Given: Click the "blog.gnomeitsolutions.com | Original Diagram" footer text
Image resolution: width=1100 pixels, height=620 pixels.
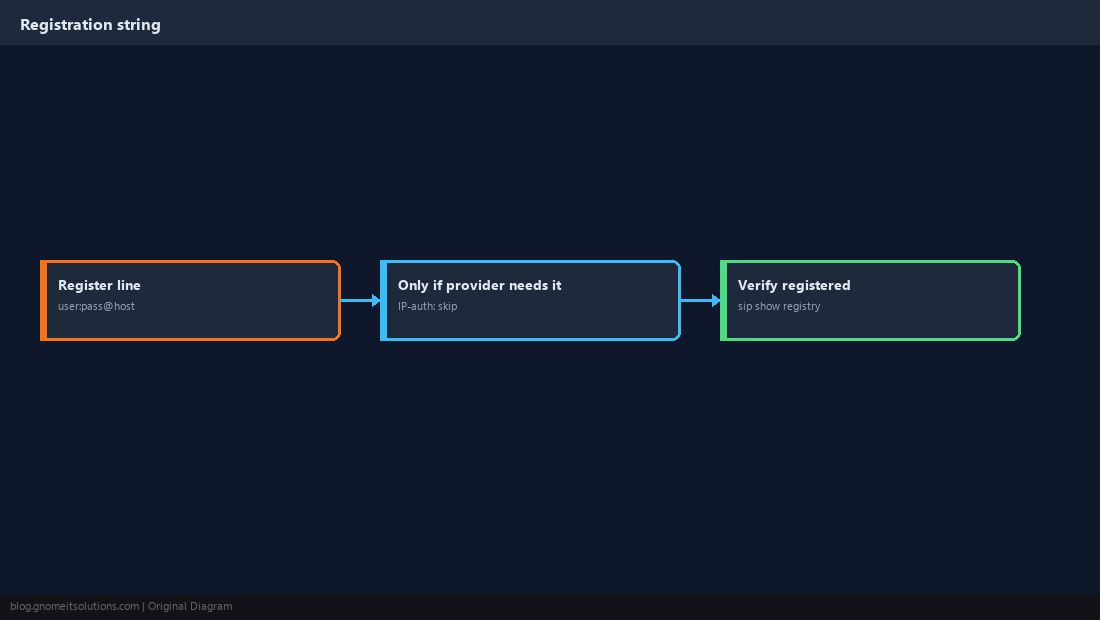Looking at the screenshot, I should [x=121, y=607].
